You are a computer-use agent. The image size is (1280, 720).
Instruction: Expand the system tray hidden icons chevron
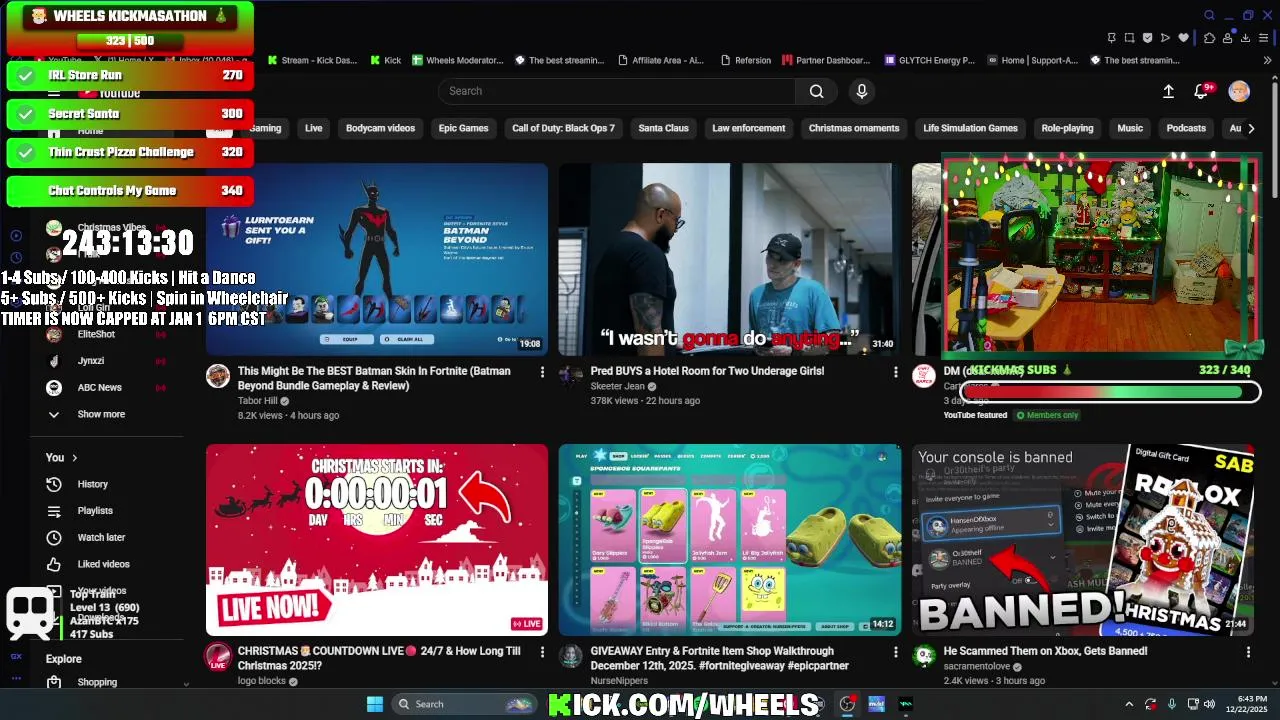[x=1129, y=704]
